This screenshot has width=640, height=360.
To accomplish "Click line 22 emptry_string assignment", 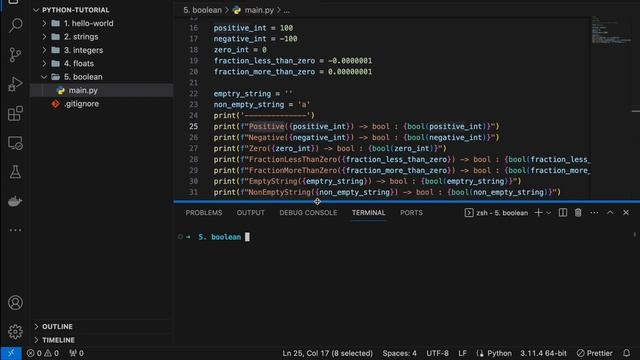I will pyautogui.click(x=253, y=93).
